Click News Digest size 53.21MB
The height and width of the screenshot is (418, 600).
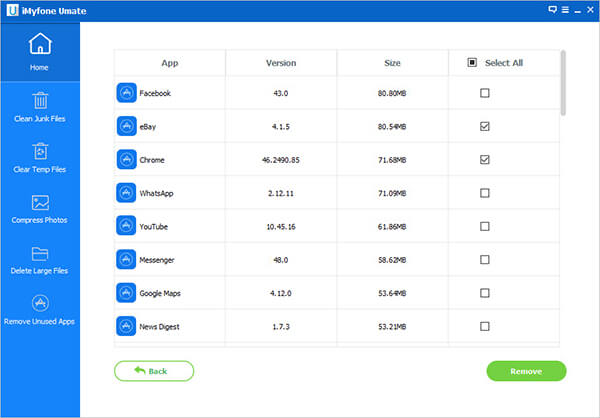(392, 327)
